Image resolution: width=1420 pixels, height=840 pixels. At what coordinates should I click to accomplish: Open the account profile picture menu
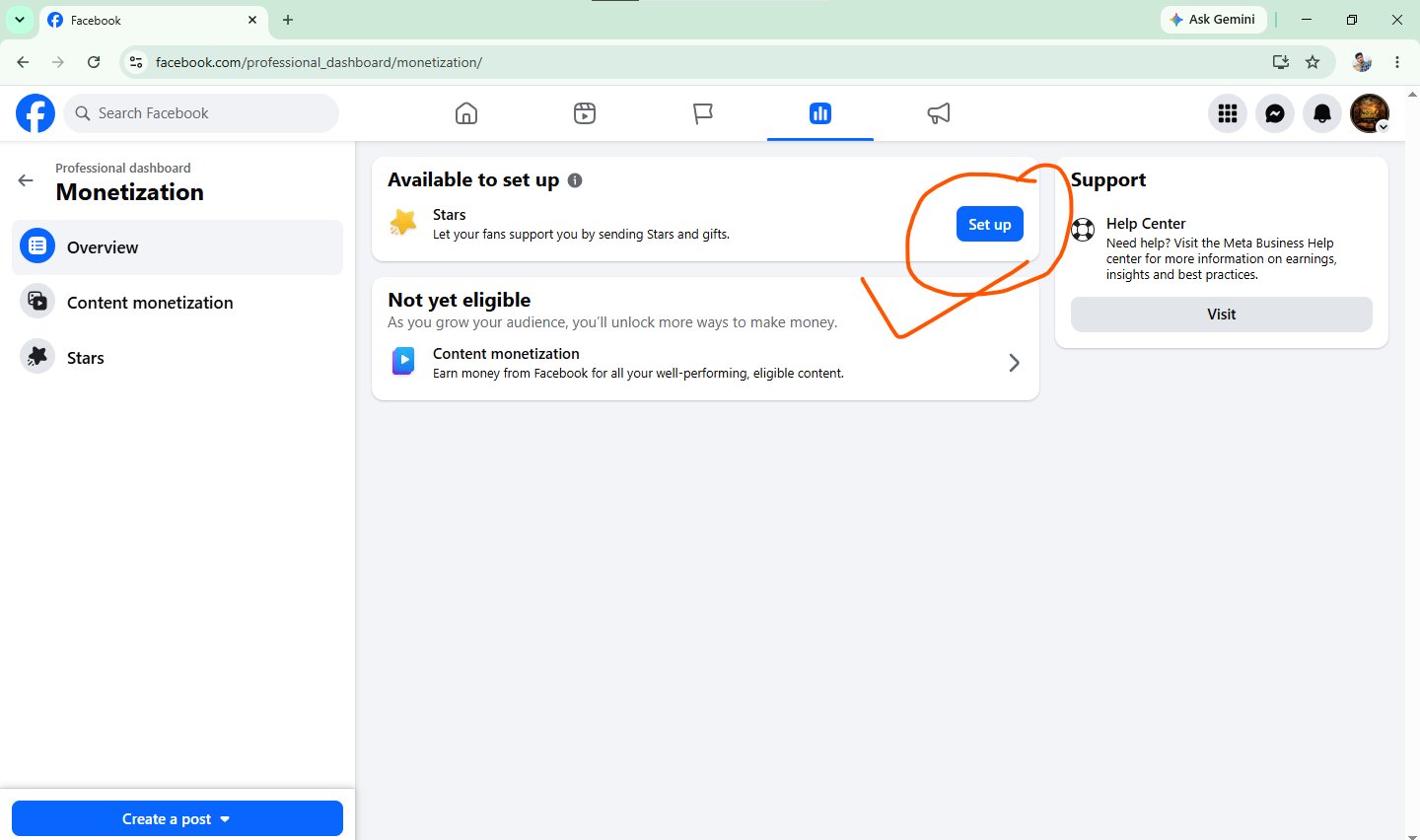click(x=1370, y=113)
